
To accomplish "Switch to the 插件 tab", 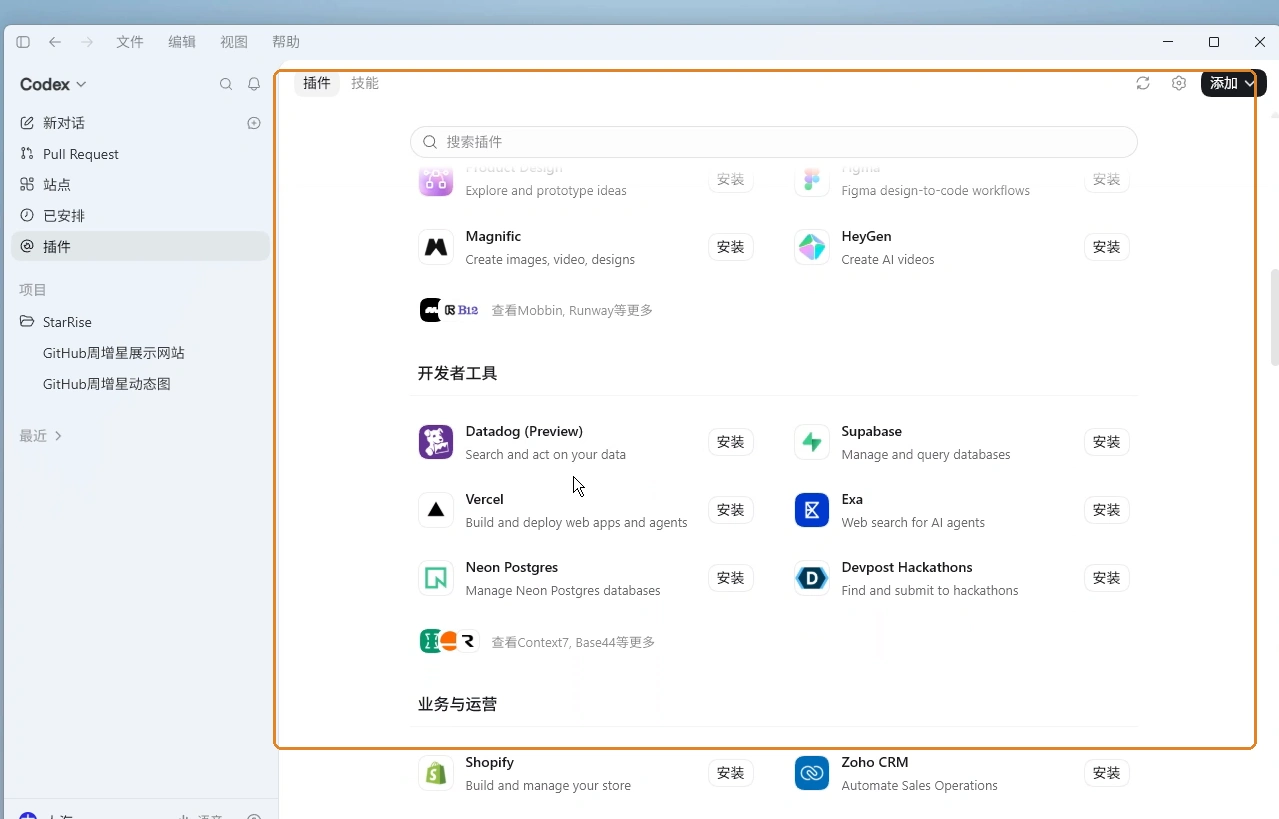I will click(317, 83).
